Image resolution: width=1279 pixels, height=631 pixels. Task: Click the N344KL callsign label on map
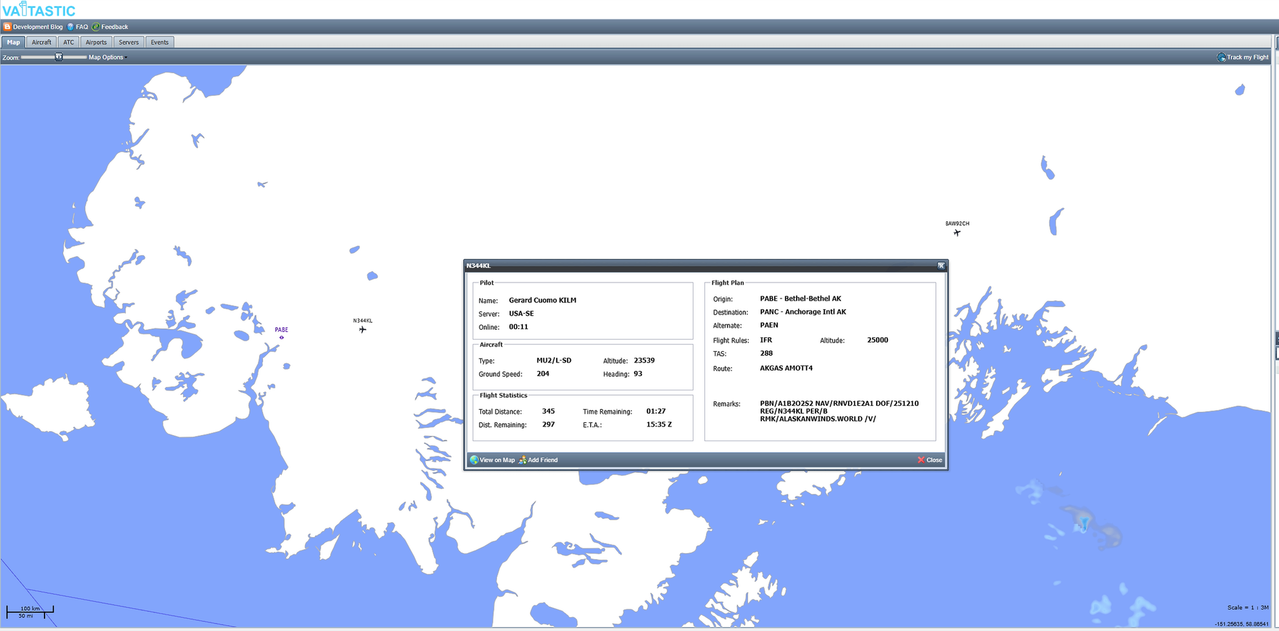[363, 320]
